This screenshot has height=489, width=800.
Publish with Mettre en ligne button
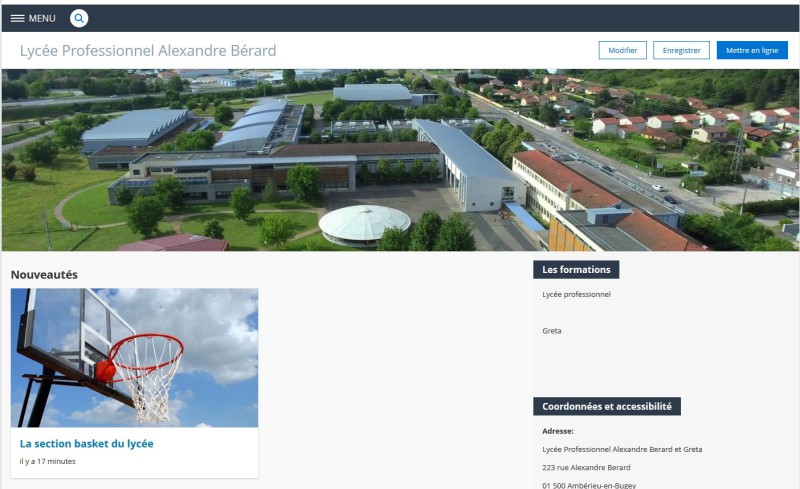tap(752, 51)
